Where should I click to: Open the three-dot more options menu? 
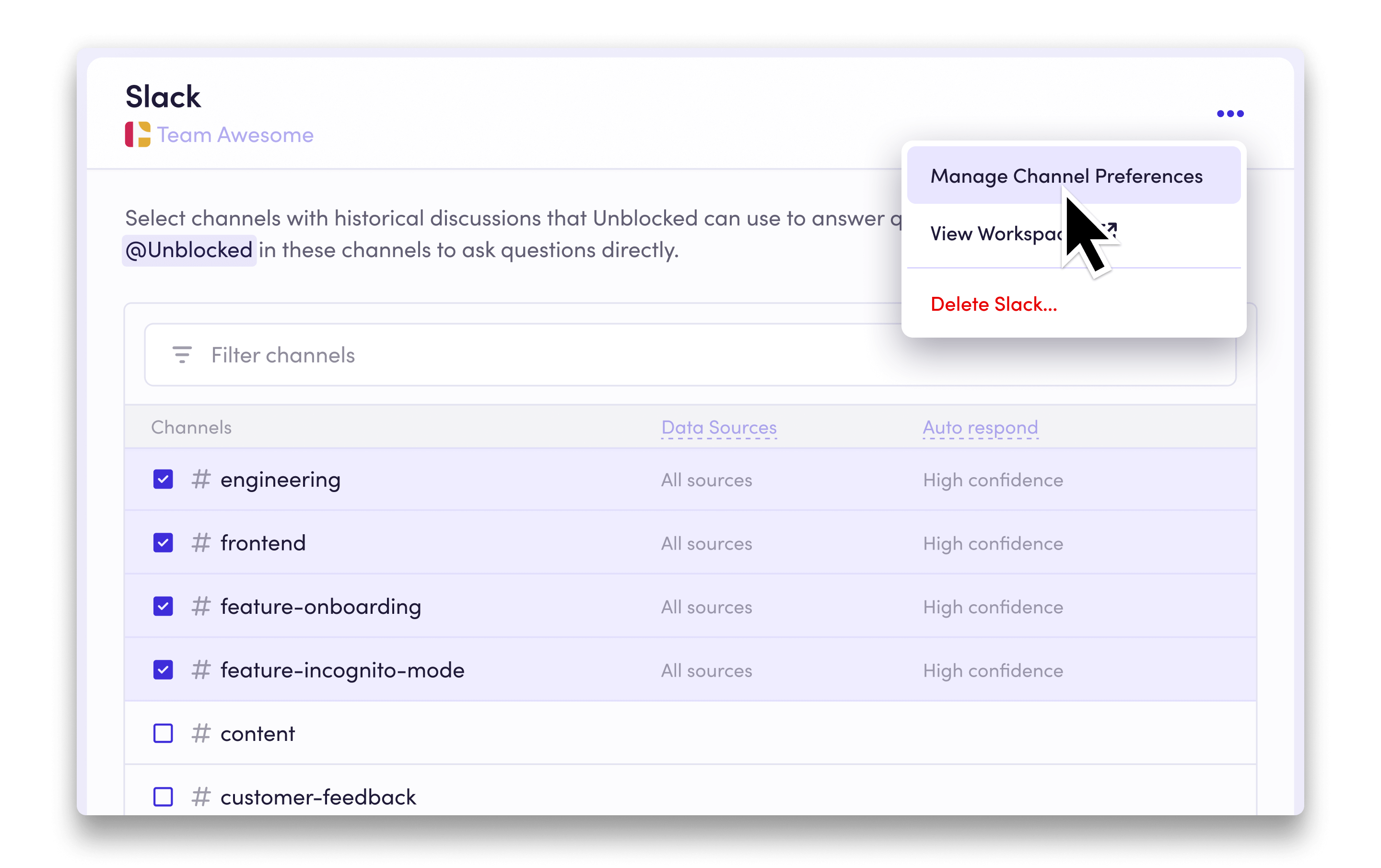pos(1229,114)
